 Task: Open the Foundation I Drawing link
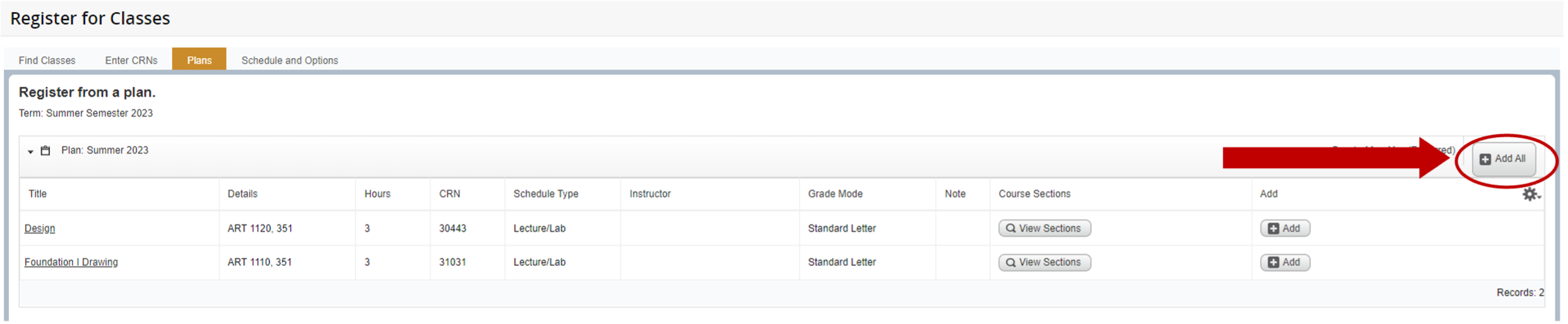click(71, 262)
